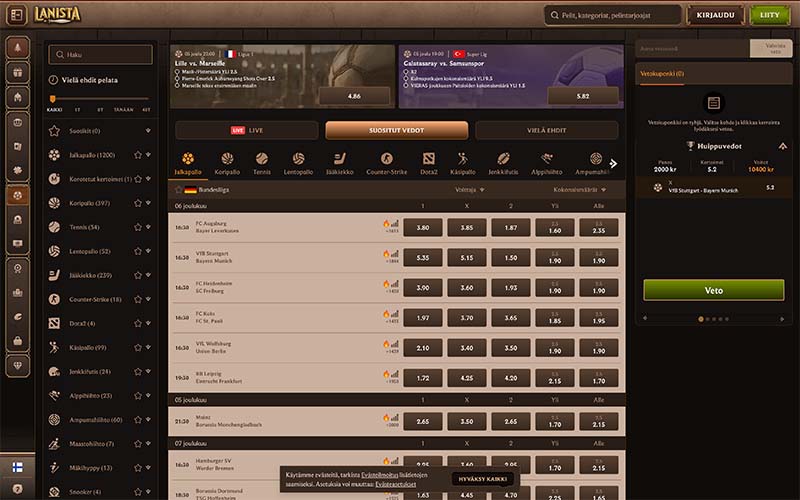Click the time filter slider handle

coord(52,99)
